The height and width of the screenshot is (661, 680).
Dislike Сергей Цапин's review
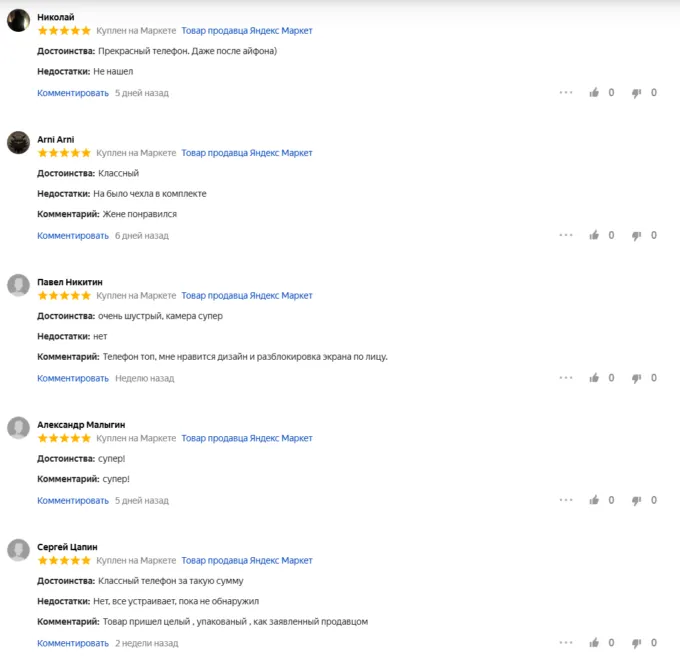tap(636, 643)
